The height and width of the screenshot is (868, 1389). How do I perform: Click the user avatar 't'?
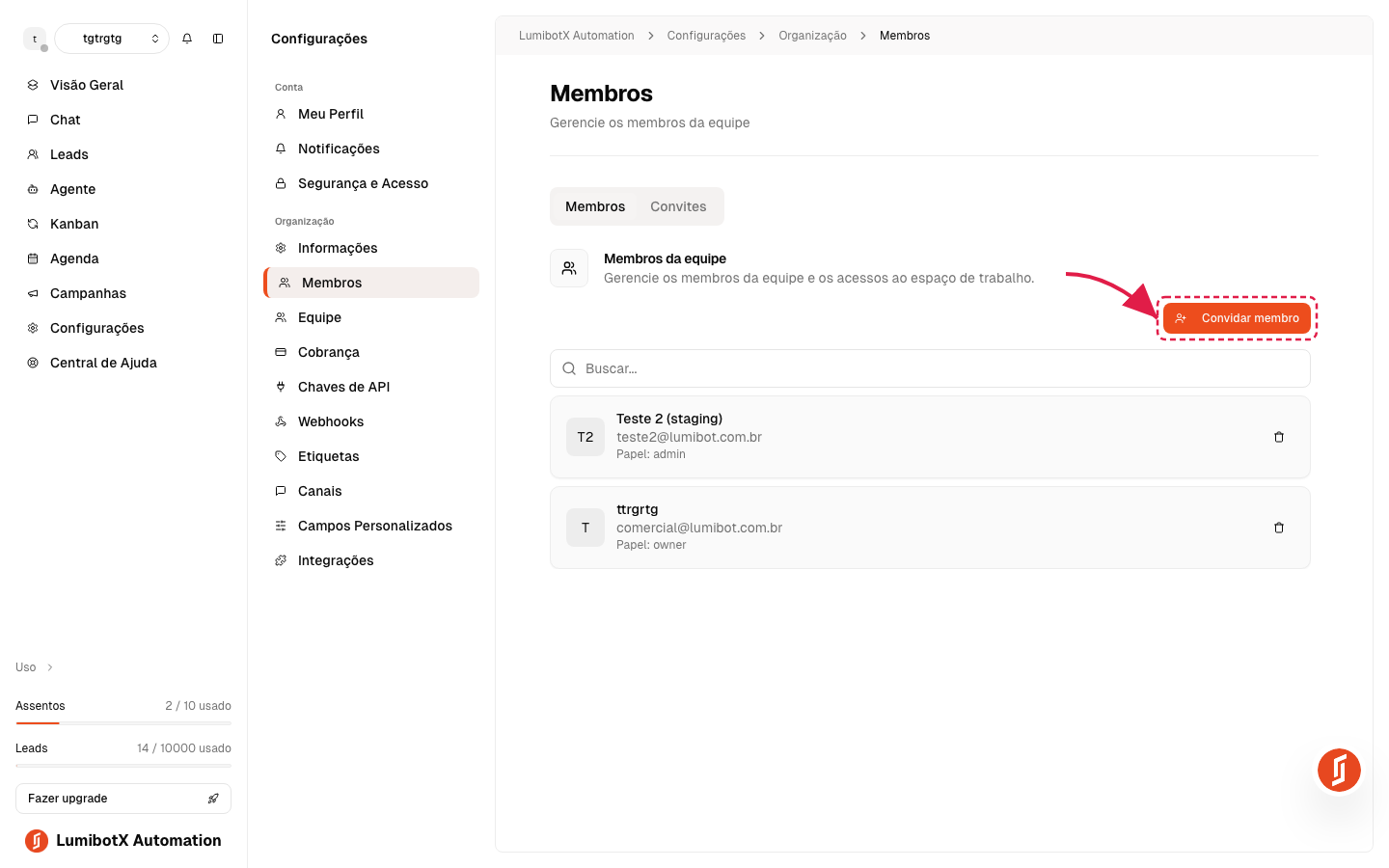pyautogui.click(x=35, y=39)
